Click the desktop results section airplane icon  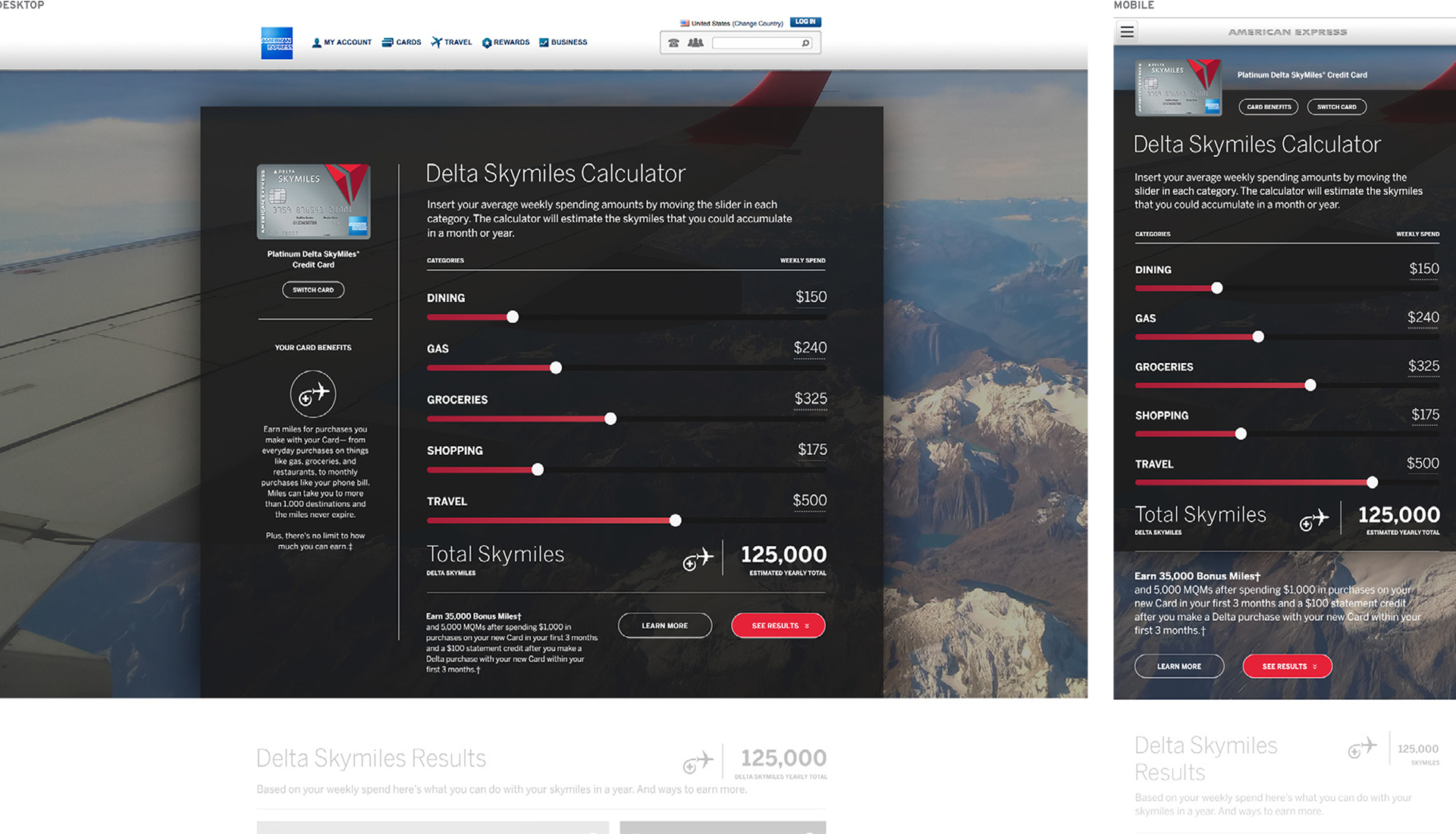click(x=698, y=761)
